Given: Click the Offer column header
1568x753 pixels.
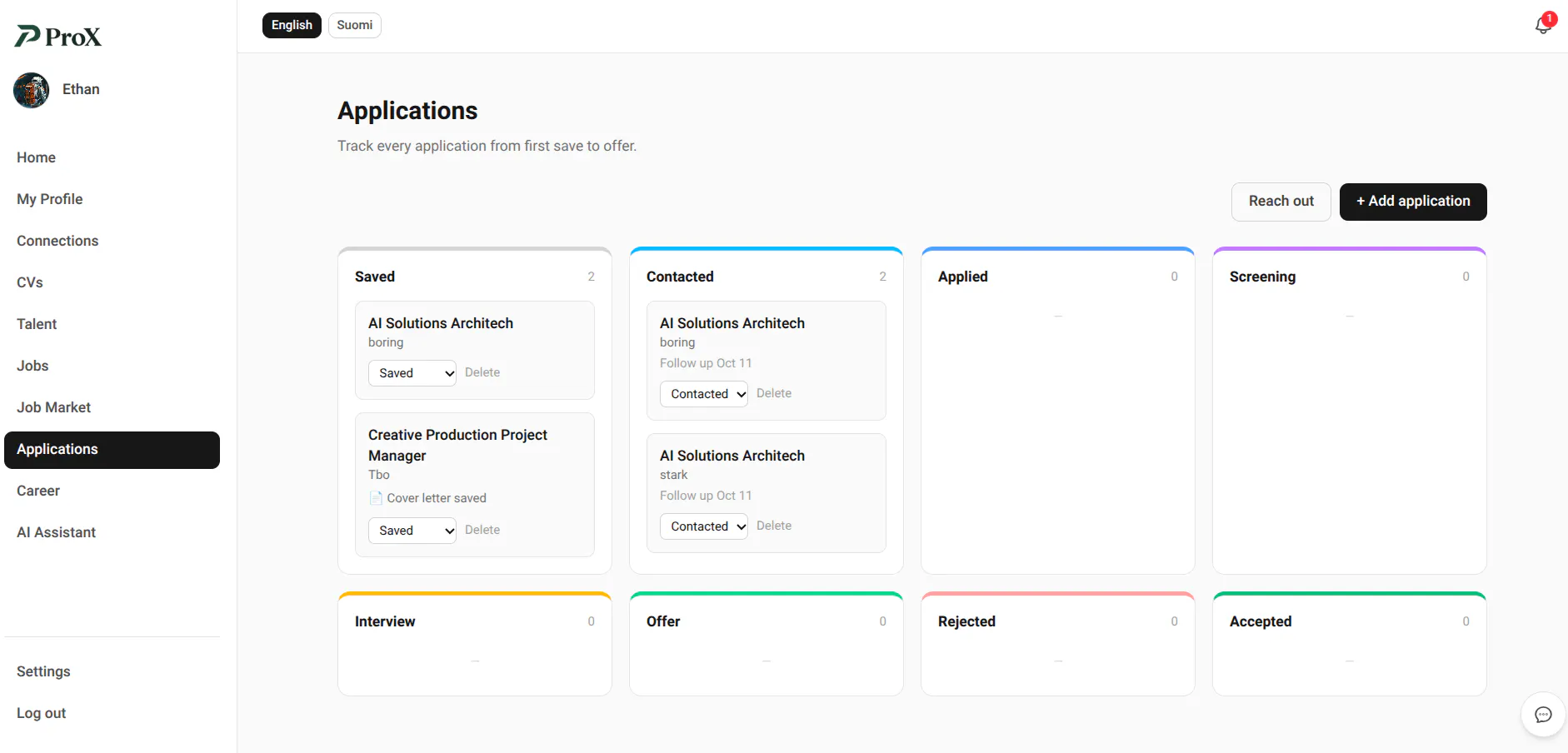Looking at the screenshot, I should [663, 621].
